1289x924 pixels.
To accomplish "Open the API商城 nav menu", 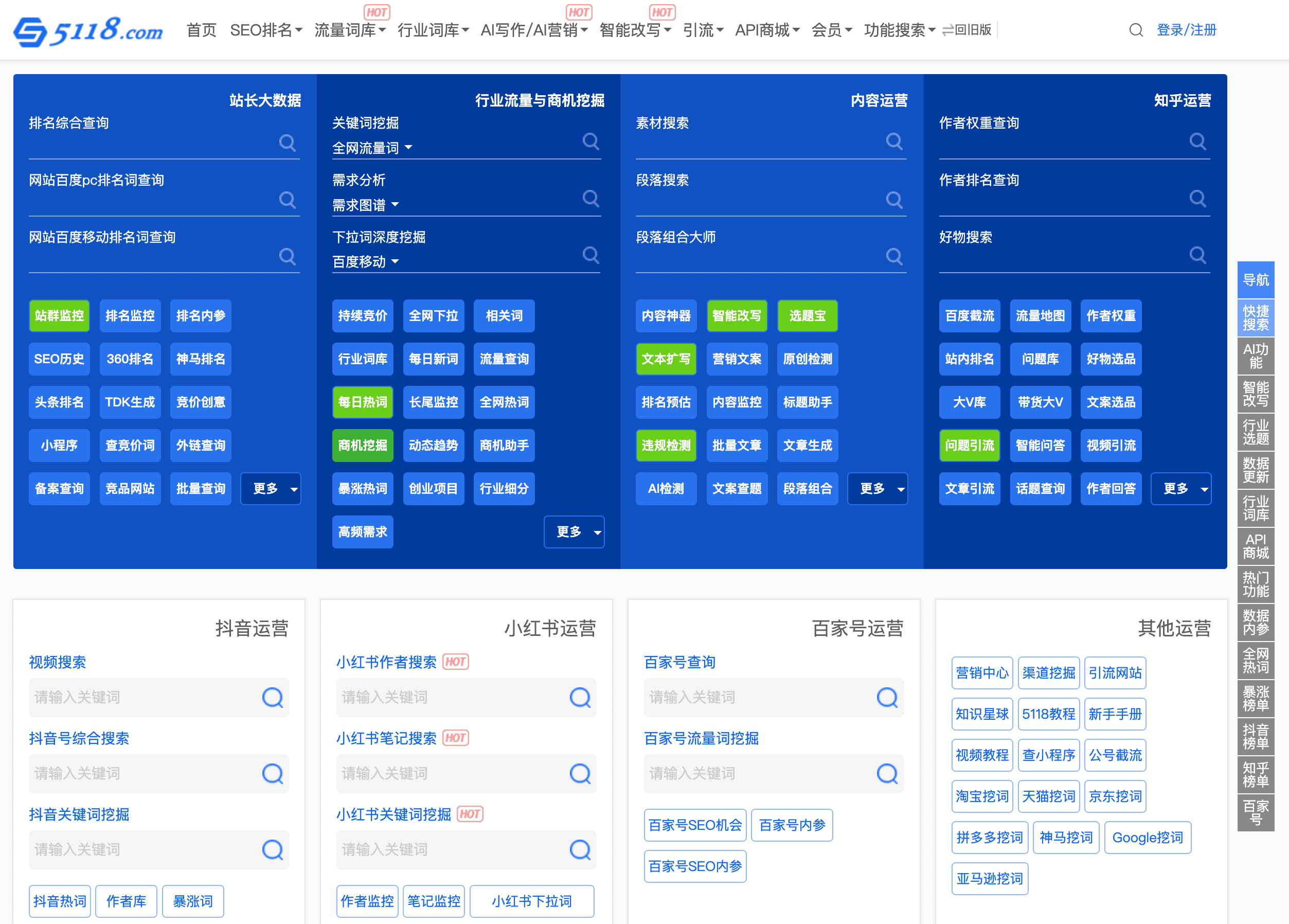I will tap(767, 30).
